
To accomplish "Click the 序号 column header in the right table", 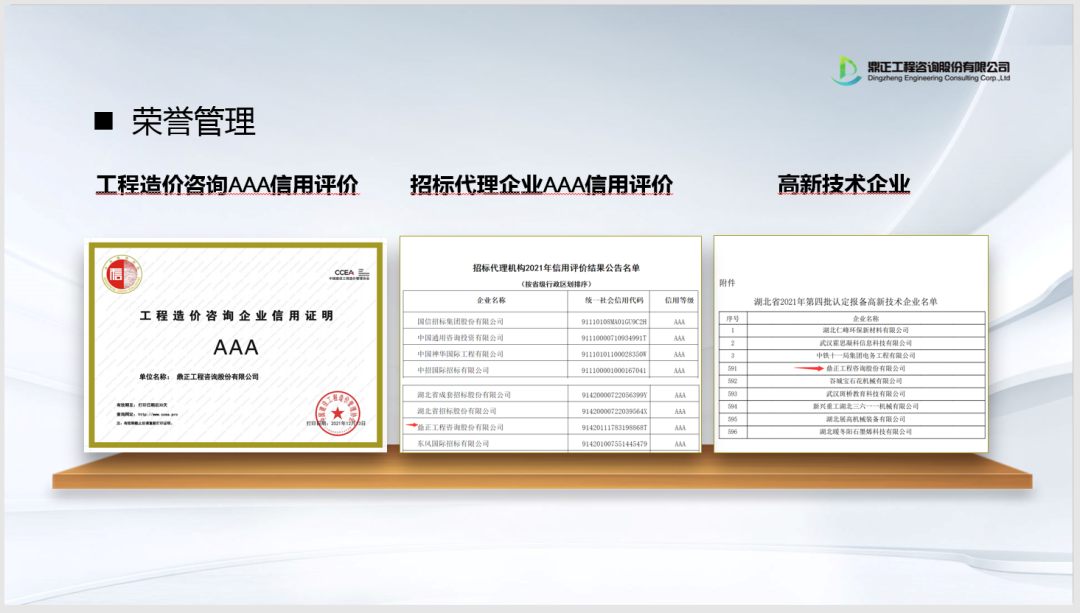I will [733, 318].
